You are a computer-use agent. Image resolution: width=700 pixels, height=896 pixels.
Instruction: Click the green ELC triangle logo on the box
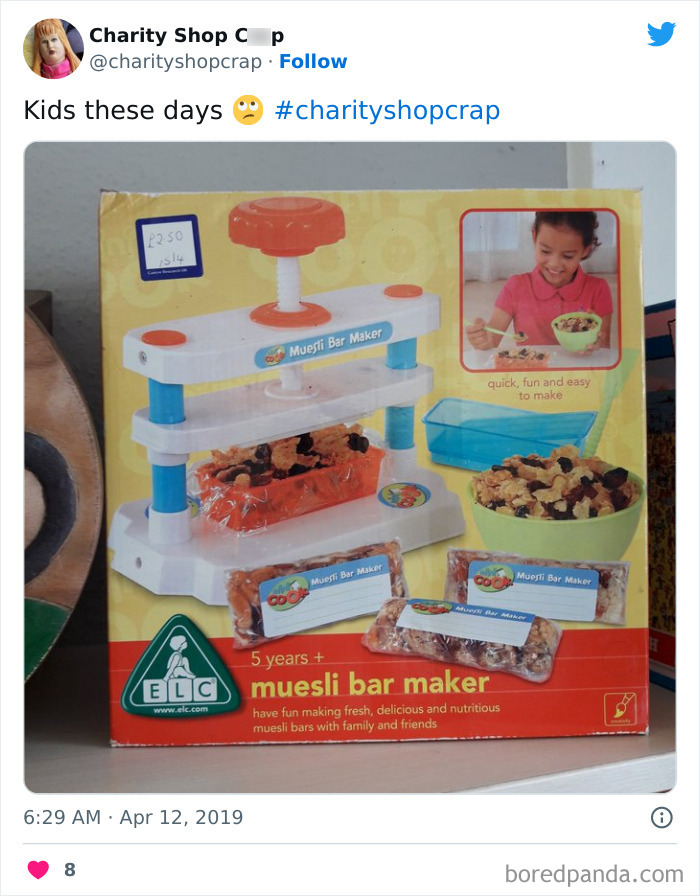[x=181, y=666]
